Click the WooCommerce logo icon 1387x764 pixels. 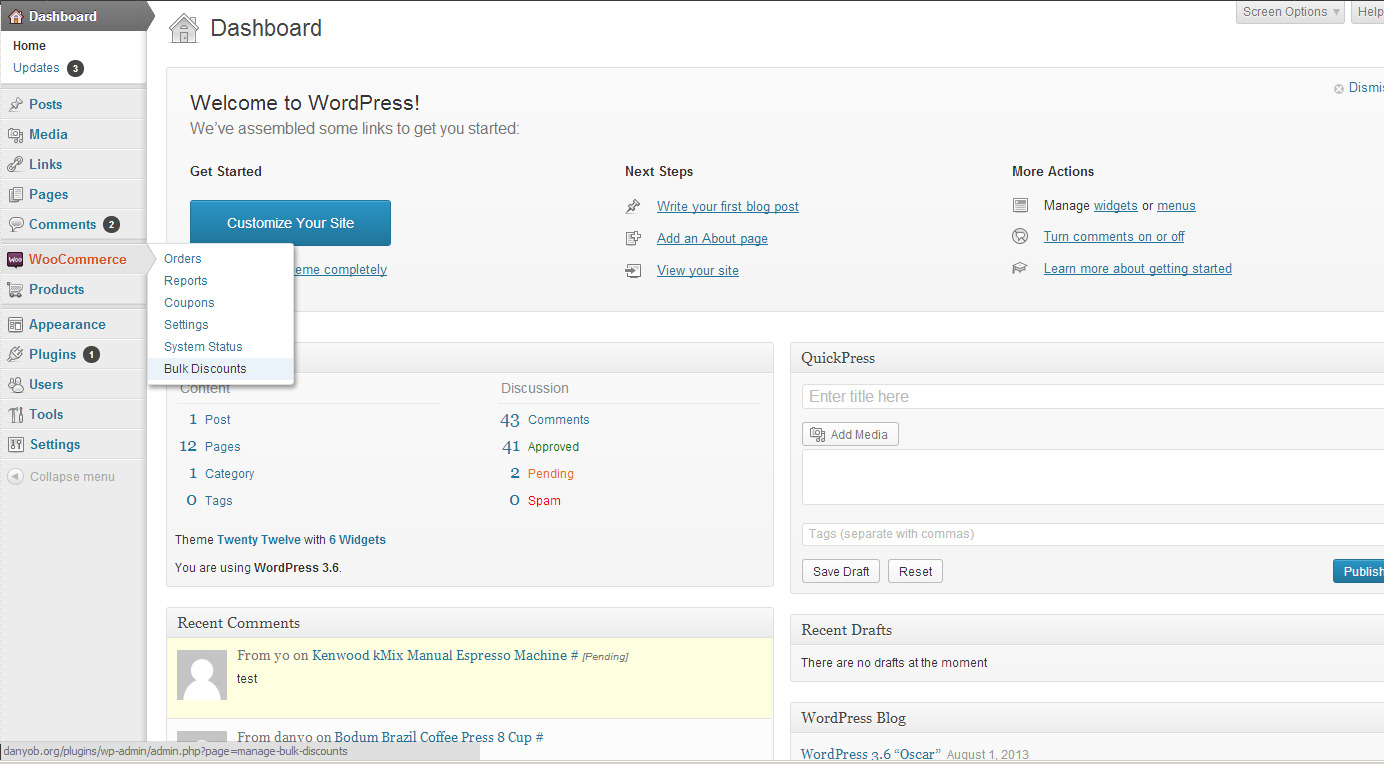(15, 259)
